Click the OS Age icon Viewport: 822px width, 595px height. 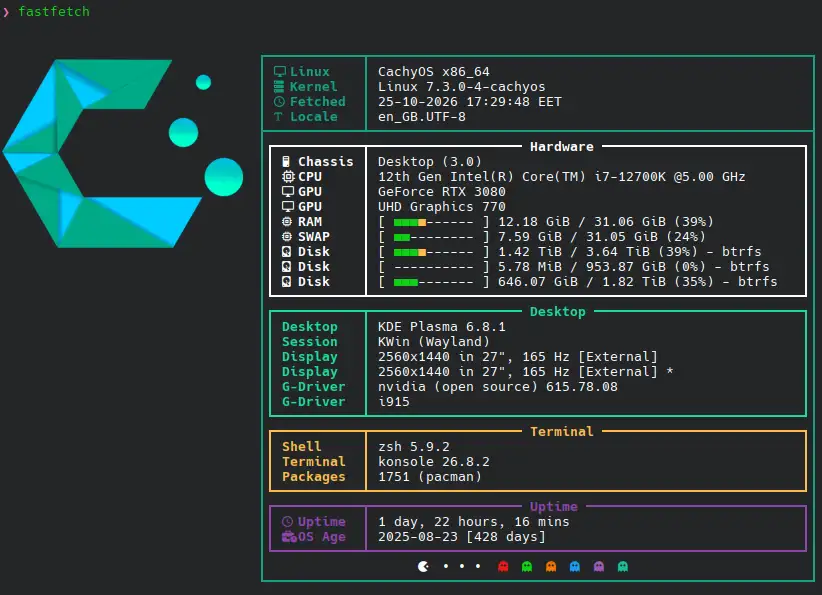(289, 537)
